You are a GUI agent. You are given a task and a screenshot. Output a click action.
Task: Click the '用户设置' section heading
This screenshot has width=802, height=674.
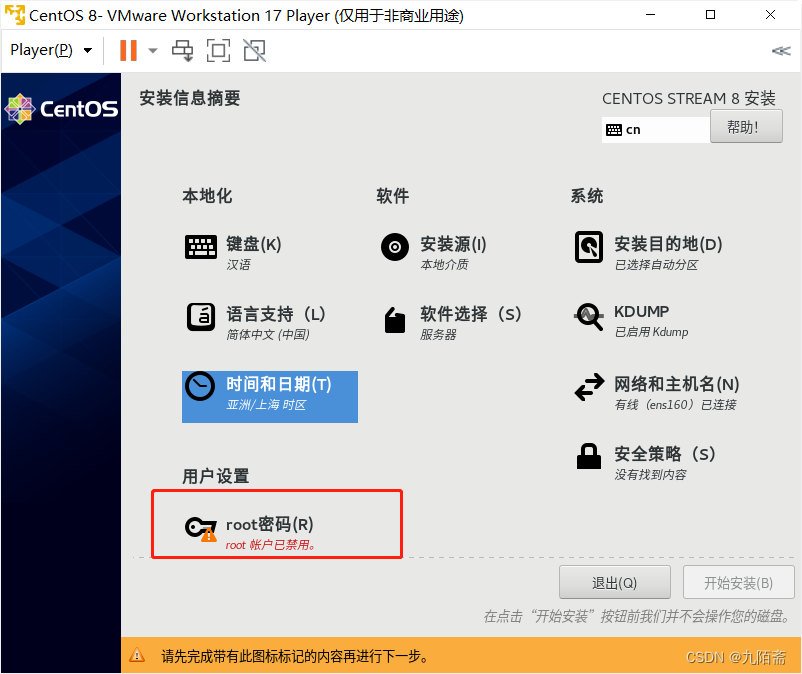click(215, 476)
